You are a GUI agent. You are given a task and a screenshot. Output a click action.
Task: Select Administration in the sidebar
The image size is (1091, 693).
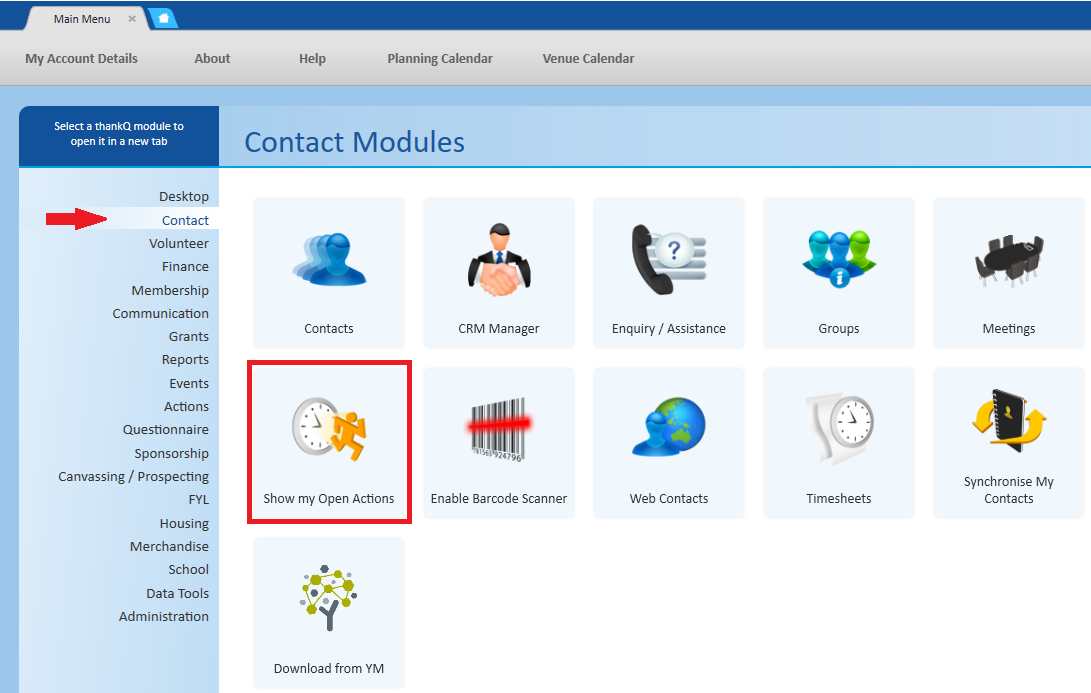[164, 616]
